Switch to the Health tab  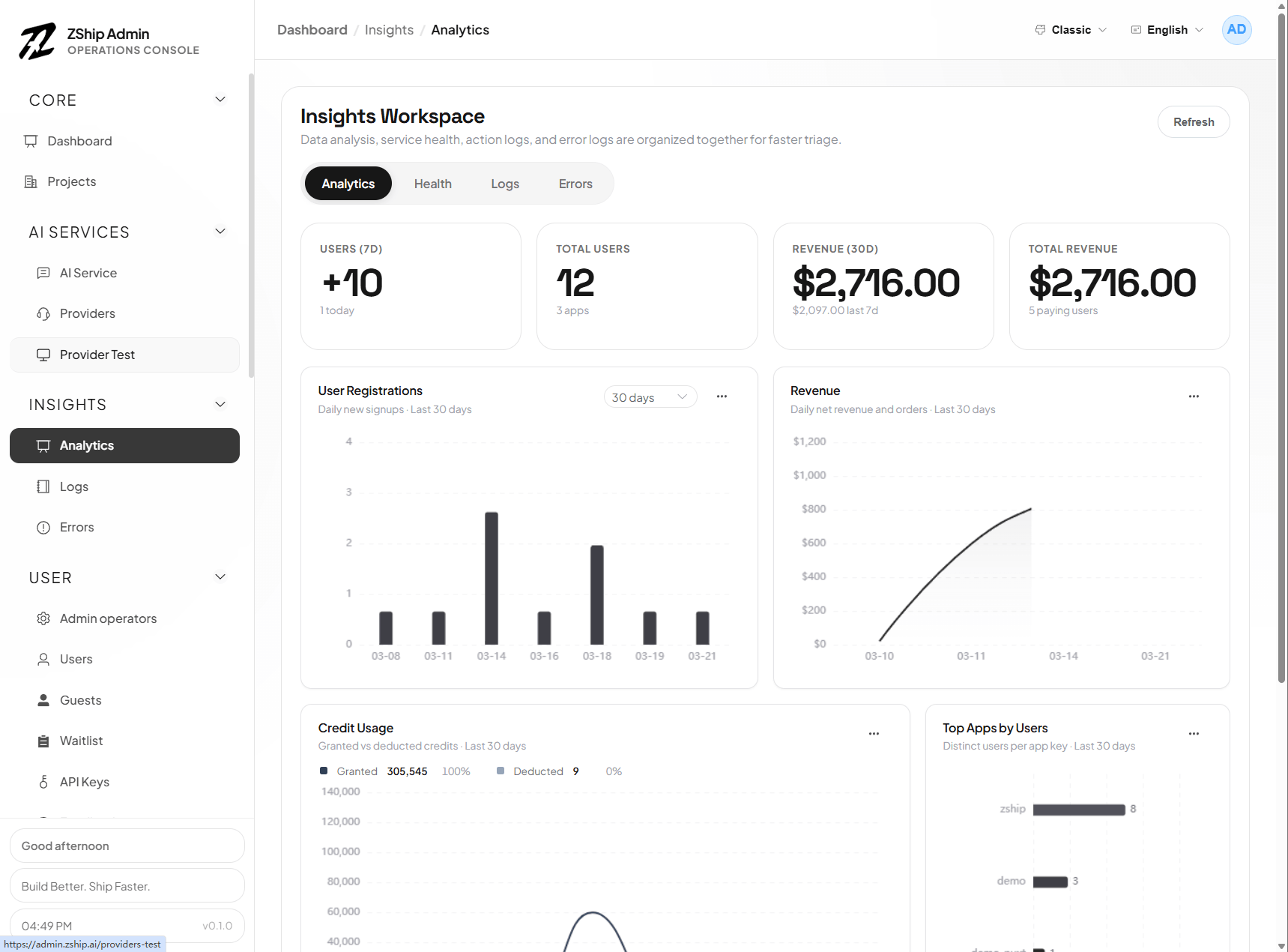[432, 184]
